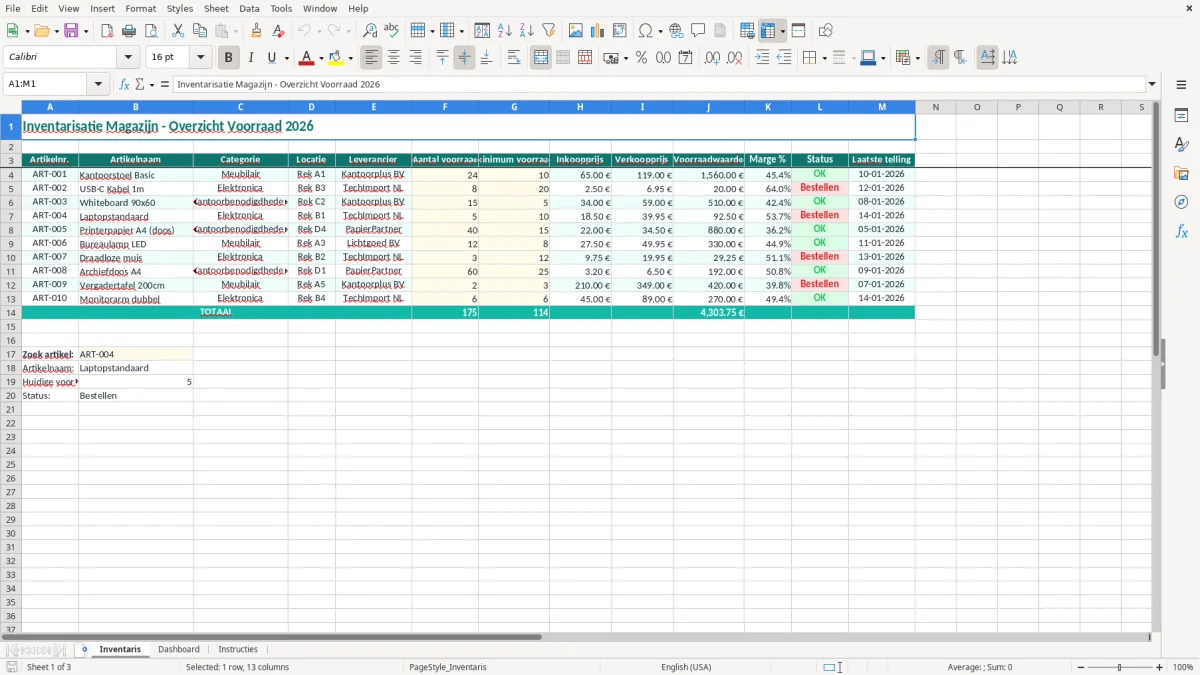
Task: Click the Print icon
Action: point(129,31)
